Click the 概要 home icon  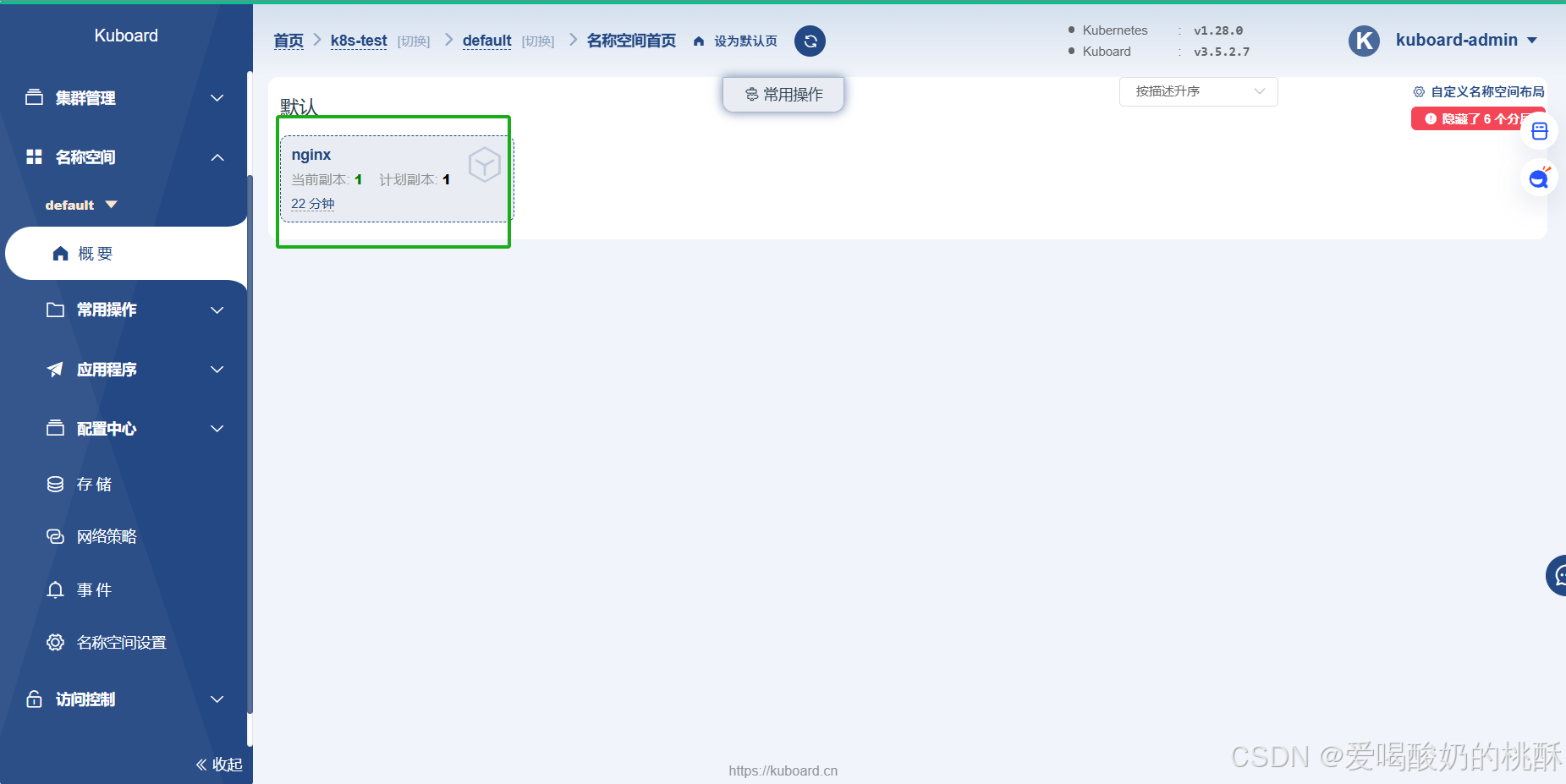[60, 254]
